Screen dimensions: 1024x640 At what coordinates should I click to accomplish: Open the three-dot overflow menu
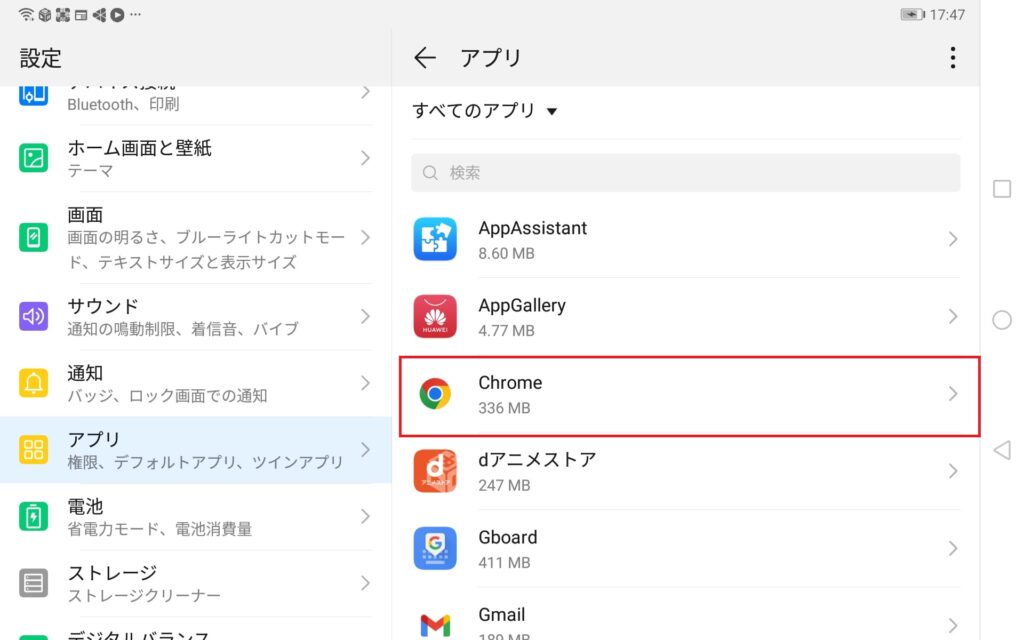point(953,57)
